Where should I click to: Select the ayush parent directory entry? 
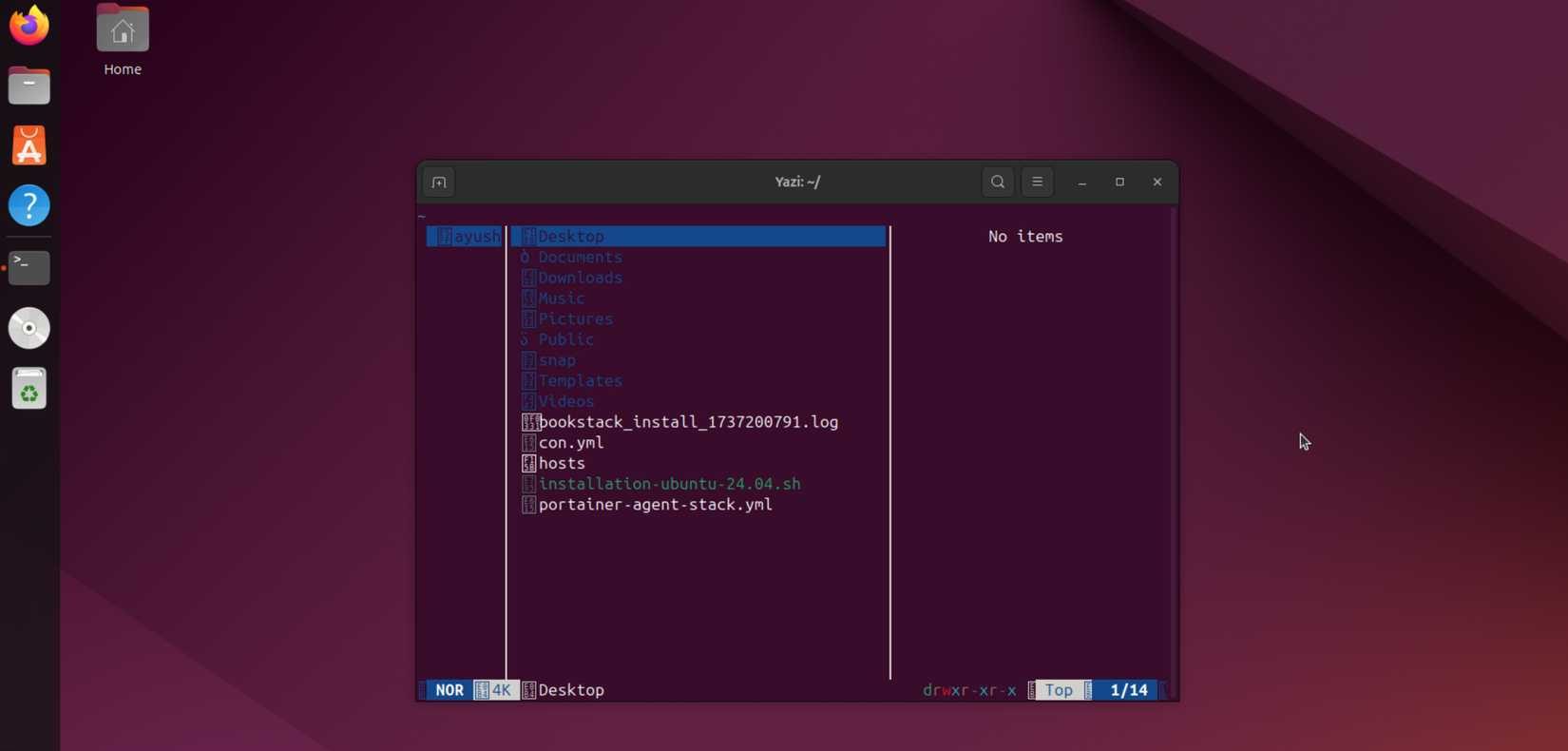pos(464,237)
